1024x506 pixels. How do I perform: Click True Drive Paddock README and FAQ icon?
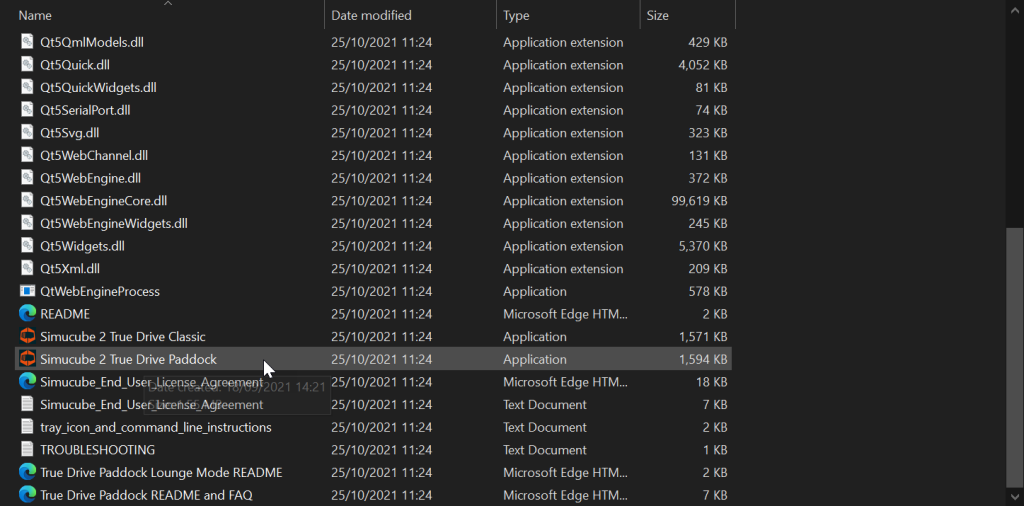tap(27, 495)
